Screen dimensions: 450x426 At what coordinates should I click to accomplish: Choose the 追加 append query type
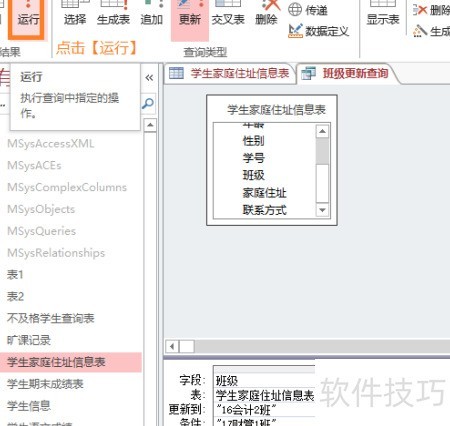[x=152, y=13]
